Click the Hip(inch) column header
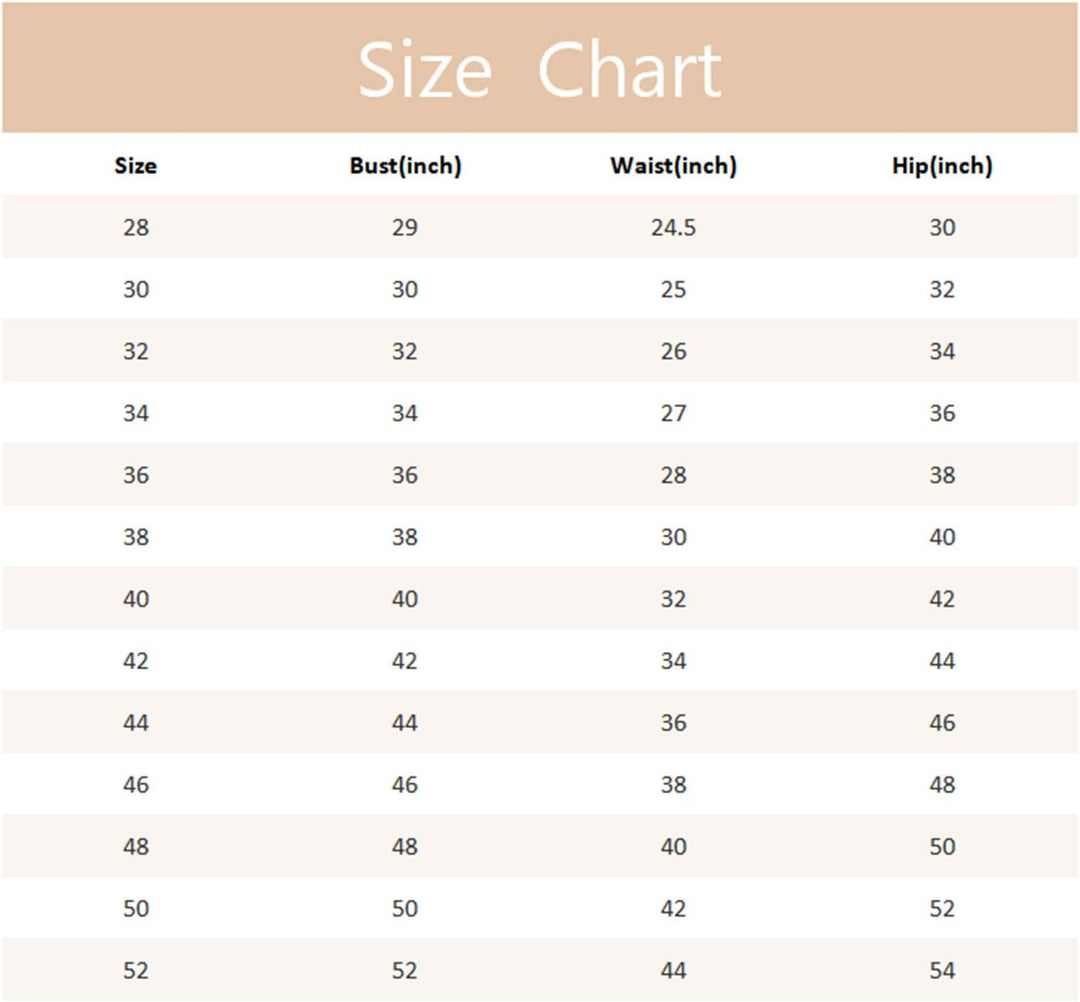The width and height of the screenshot is (1080, 1002). coord(942,166)
